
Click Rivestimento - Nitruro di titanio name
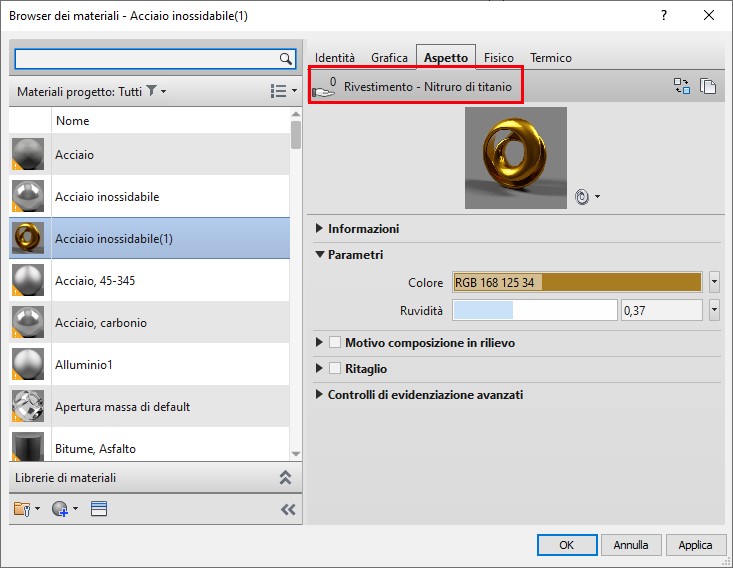click(428, 87)
